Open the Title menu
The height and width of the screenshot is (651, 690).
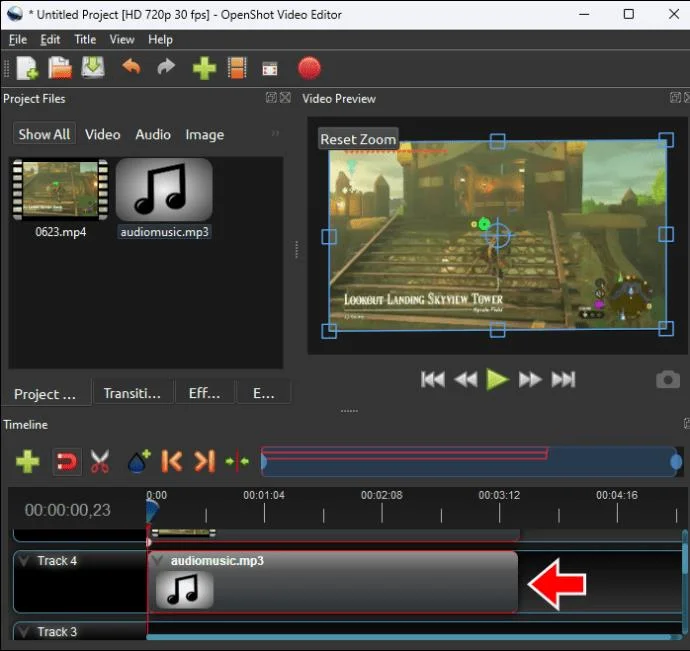pos(85,40)
